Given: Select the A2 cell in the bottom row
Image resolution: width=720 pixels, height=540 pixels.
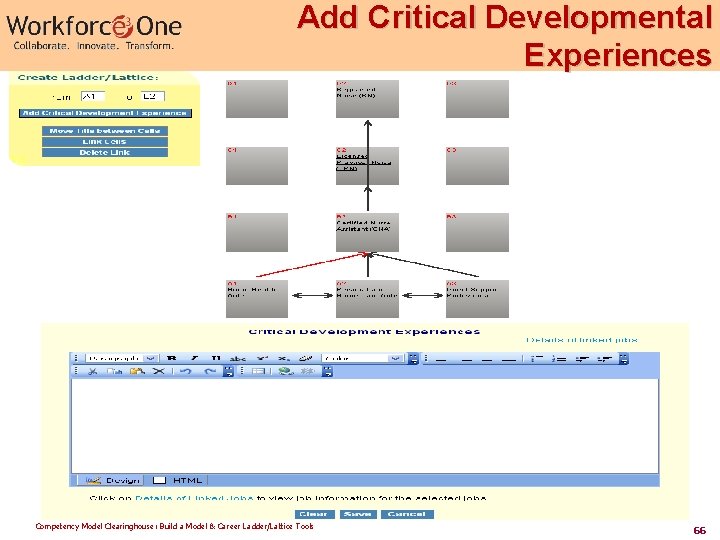Looking at the screenshot, I should click(x=367, y=299).
